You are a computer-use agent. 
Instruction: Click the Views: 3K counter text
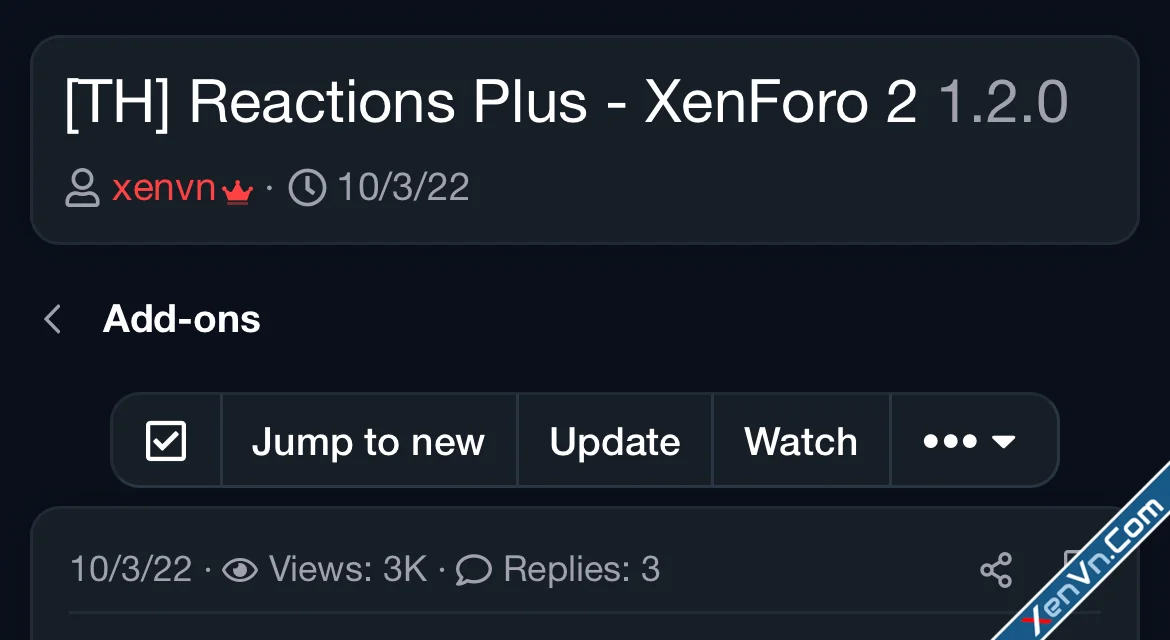tap(348, 570)
